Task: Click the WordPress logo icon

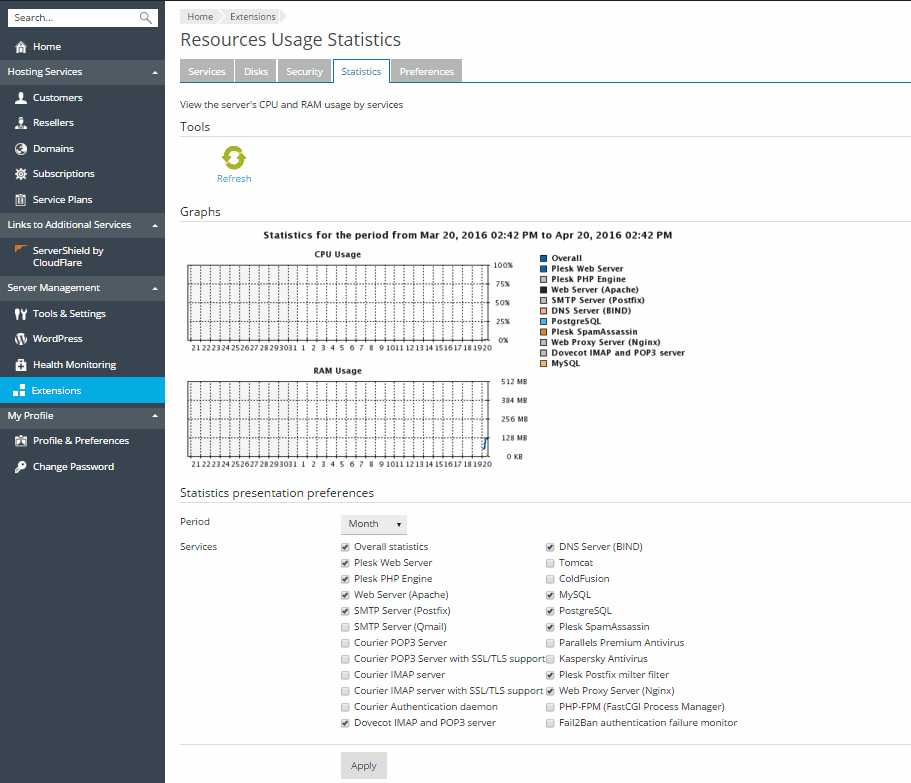Action: (x=21, y=339)
